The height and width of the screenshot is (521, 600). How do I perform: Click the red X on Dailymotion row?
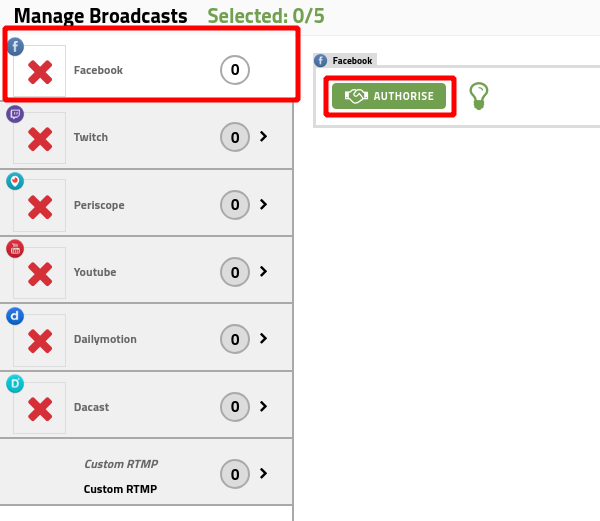[x=40, y=341]
